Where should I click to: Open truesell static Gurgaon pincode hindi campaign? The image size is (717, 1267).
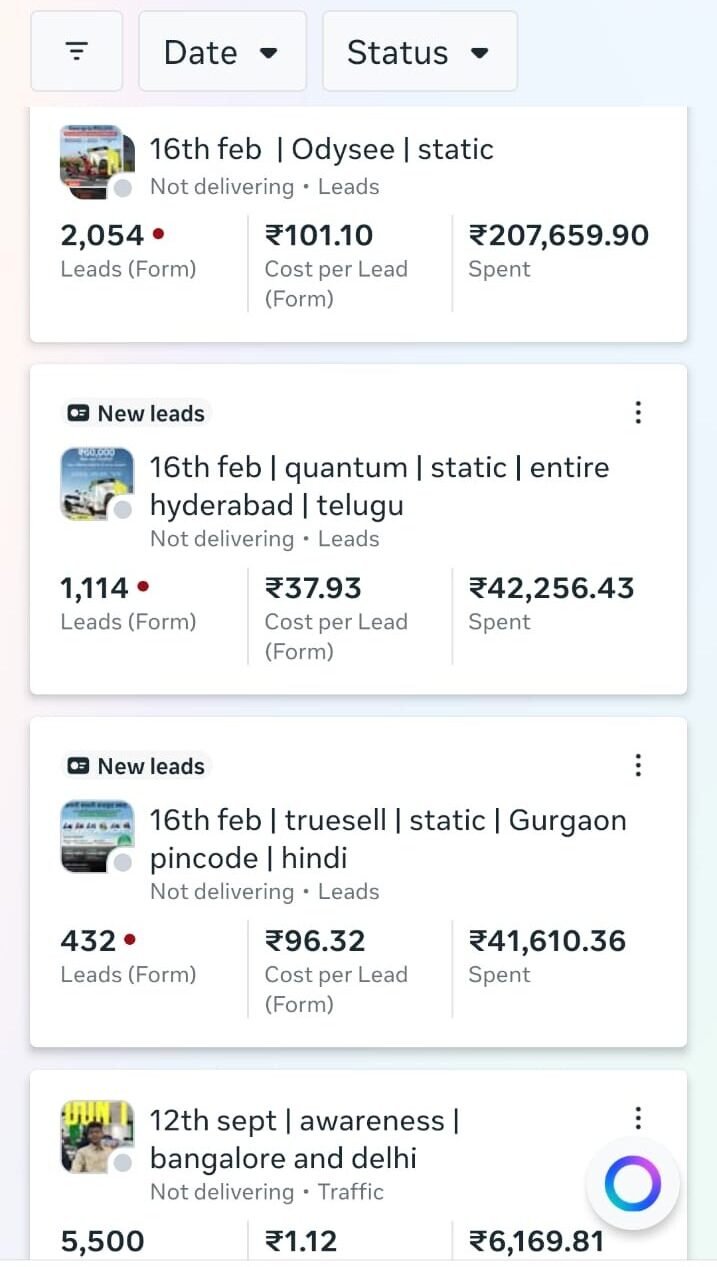point(388,839)
